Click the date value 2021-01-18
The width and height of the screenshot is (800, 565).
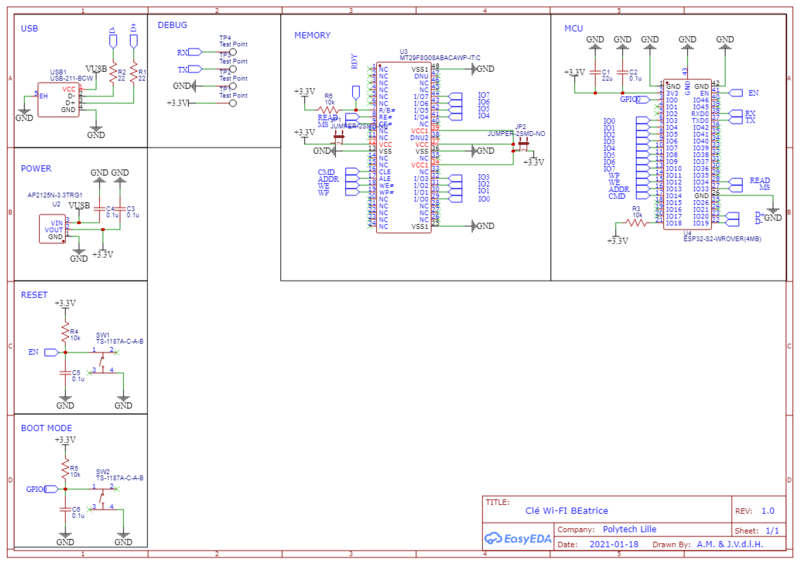click(x=610, y=545)
